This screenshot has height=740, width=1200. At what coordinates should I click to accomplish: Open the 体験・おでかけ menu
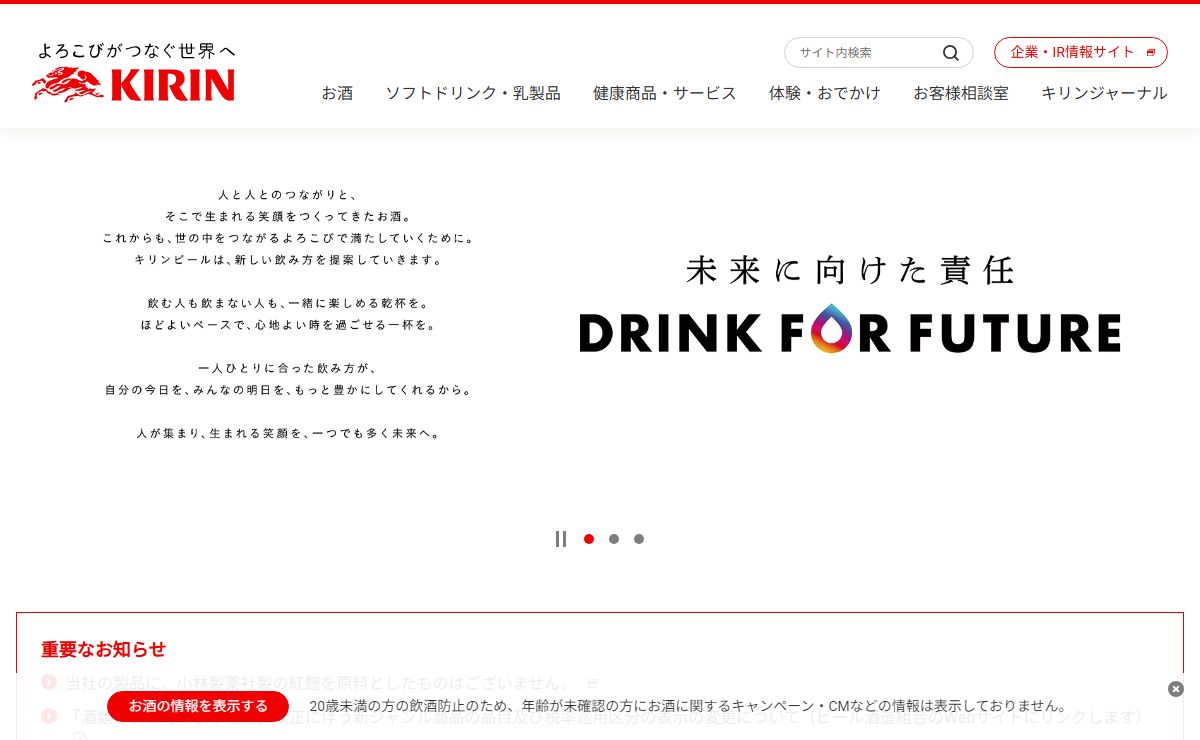coord(825,93)
